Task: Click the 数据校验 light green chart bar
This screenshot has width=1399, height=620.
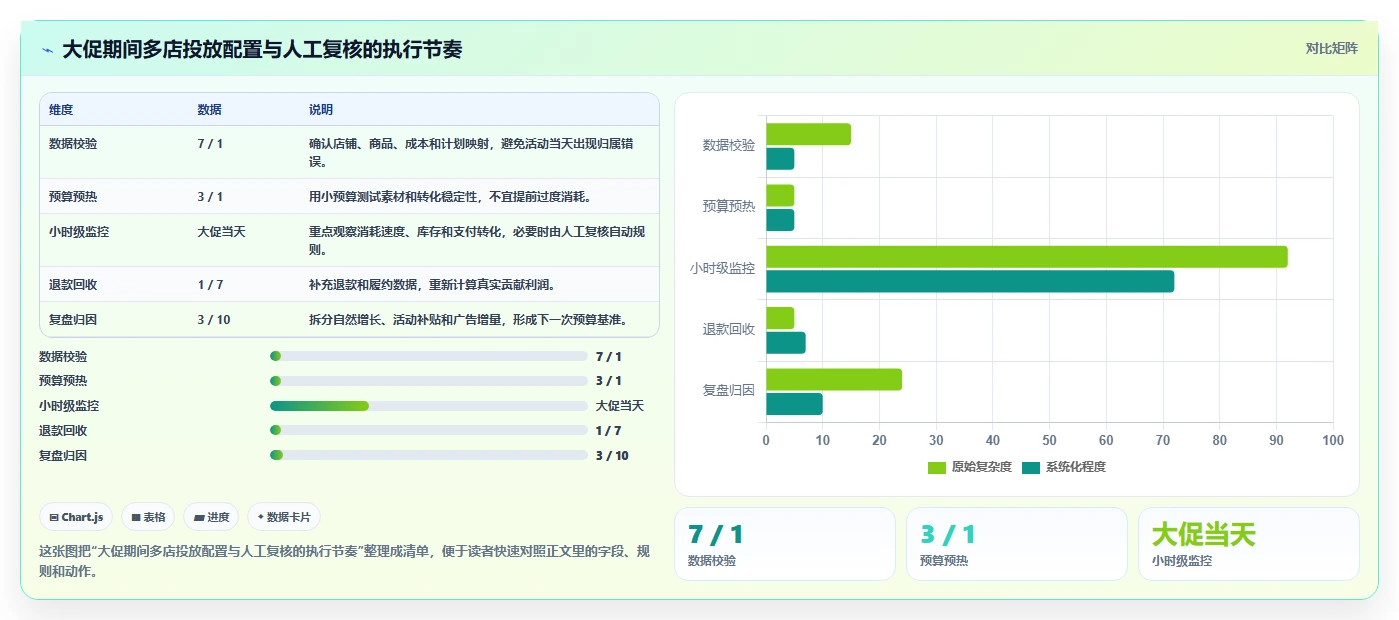Action: pyautogui.click(x=808, y=134)
